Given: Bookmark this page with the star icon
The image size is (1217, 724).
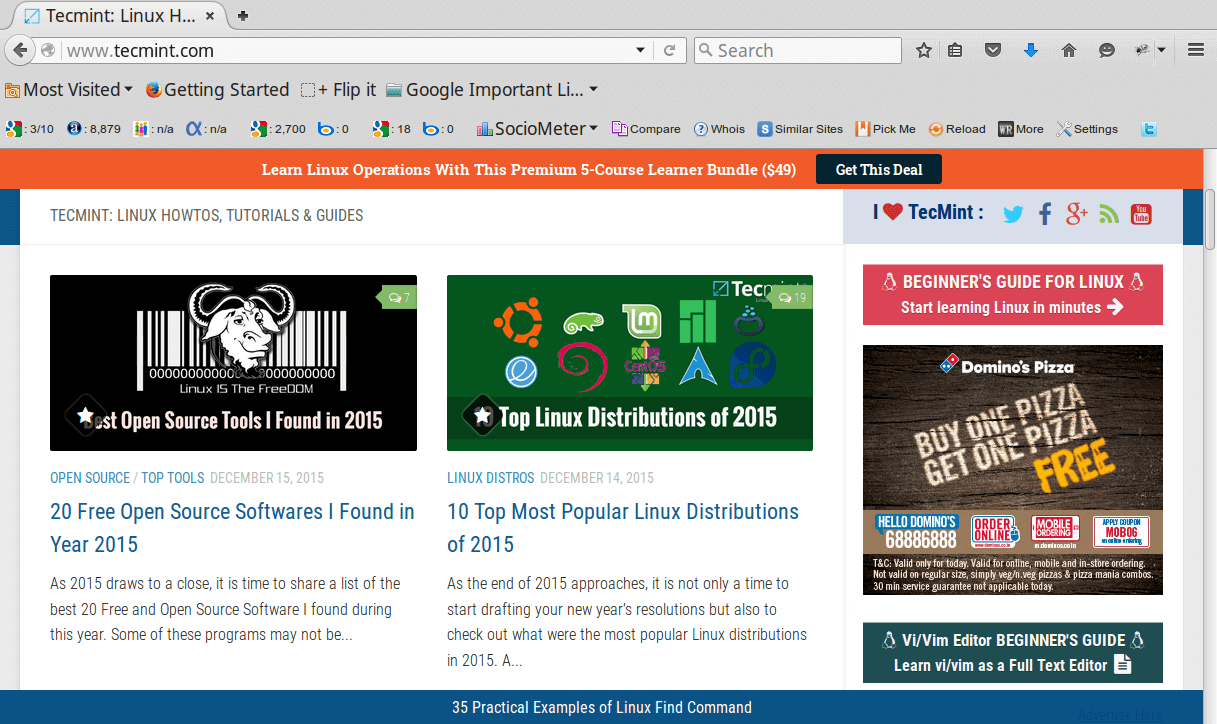Looking at the screenshot, I should pos(924,50).
